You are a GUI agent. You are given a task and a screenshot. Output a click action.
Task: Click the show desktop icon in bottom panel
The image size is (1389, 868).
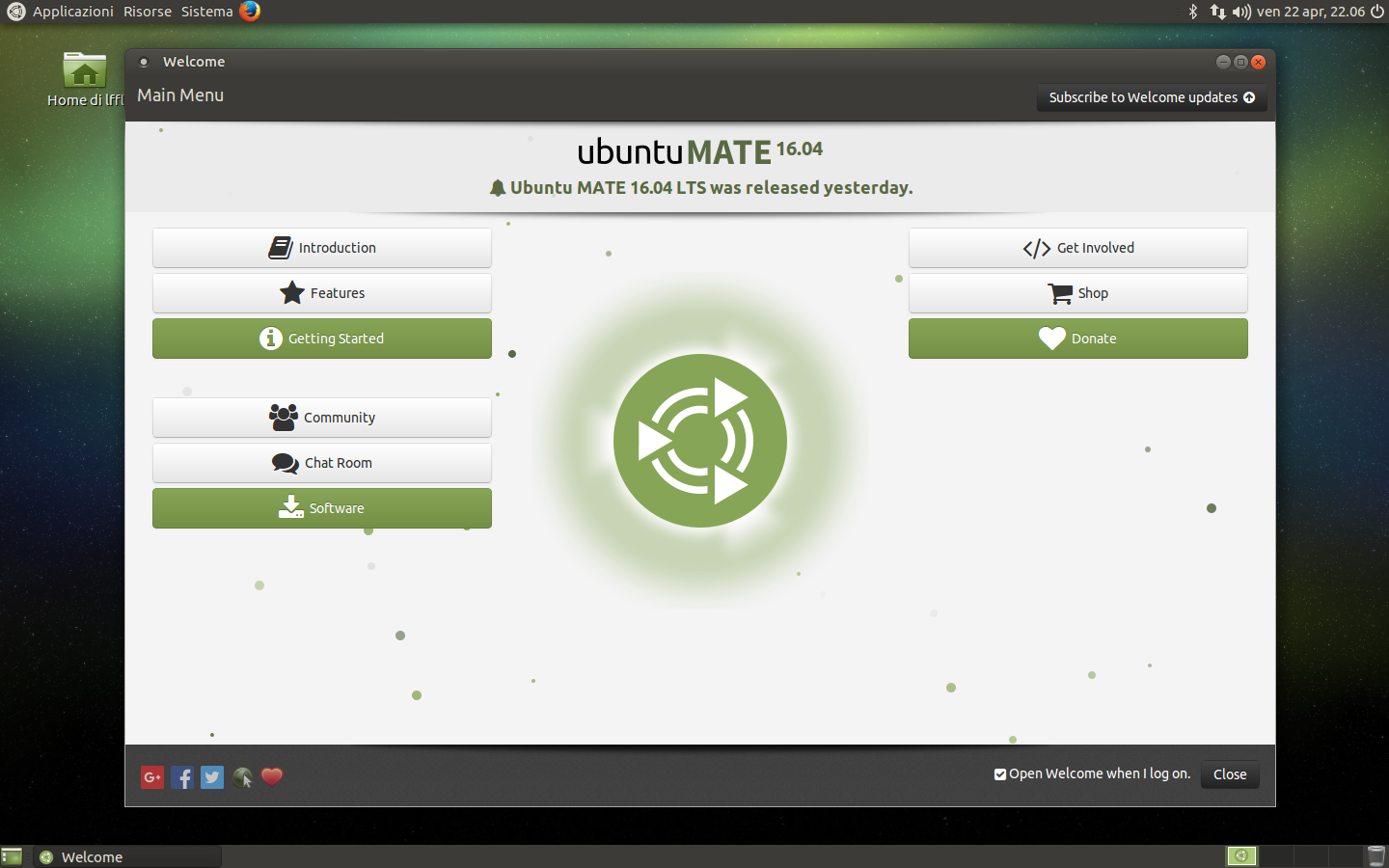click(x=12, y=856)
